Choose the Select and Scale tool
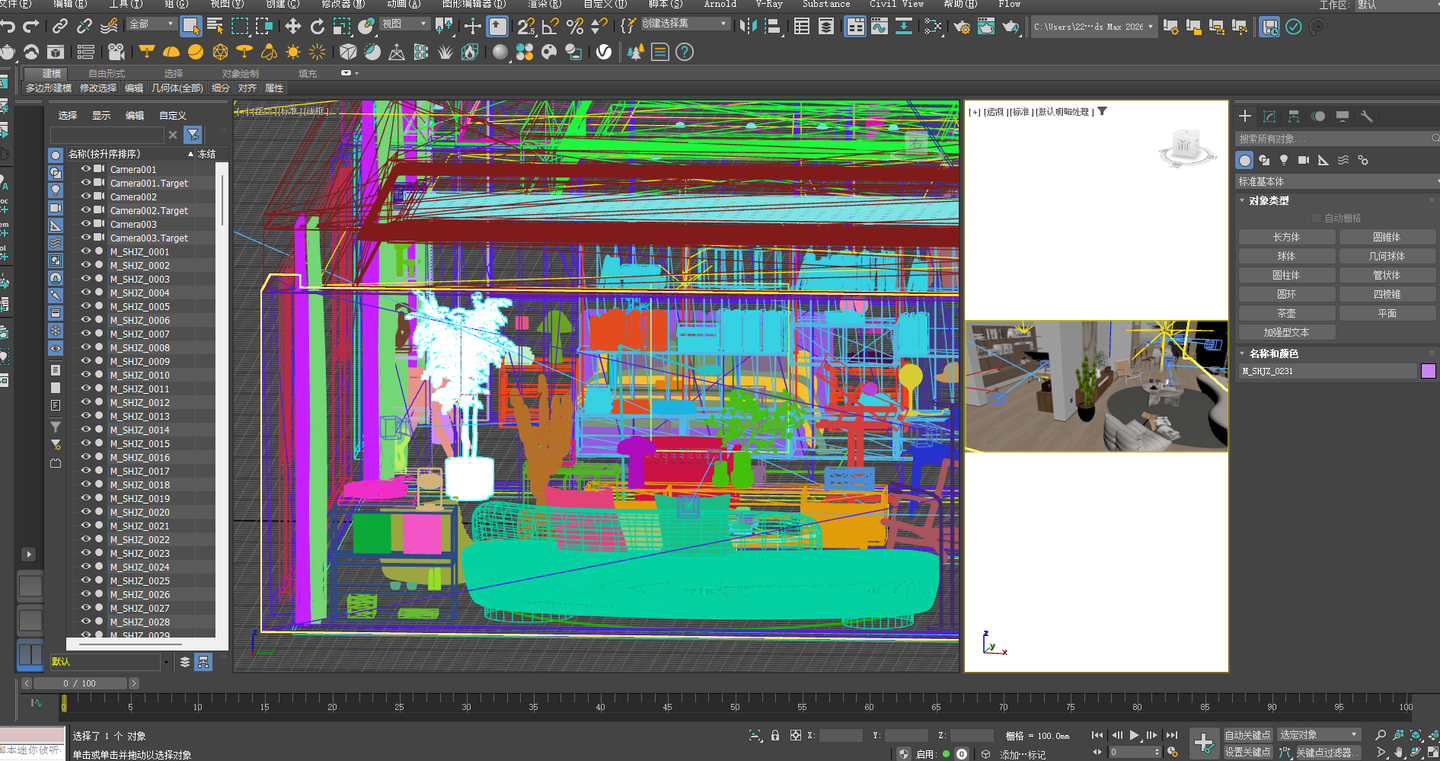 click(x=342, y=26)
